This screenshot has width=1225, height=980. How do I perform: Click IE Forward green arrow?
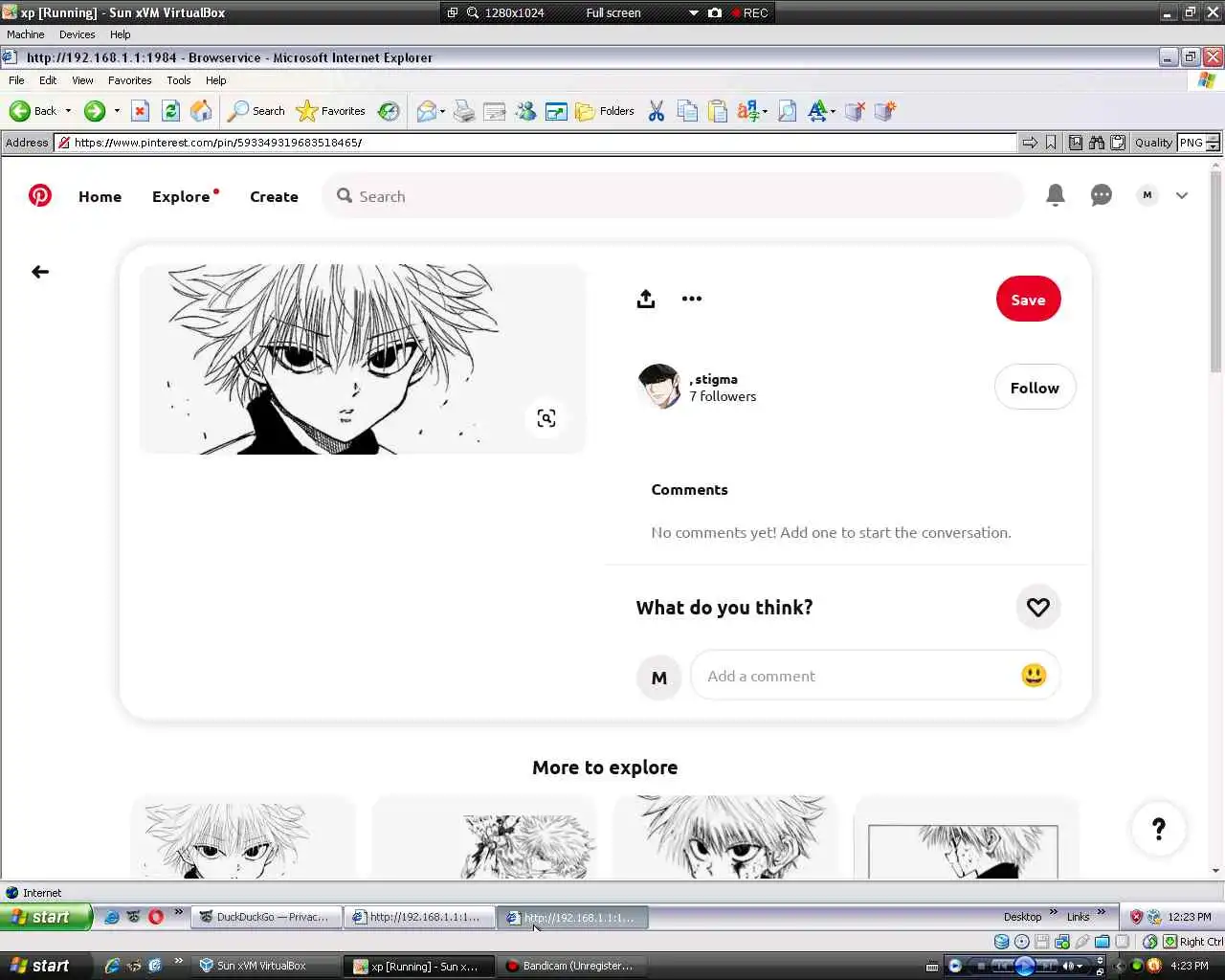[x=94, y=111]
